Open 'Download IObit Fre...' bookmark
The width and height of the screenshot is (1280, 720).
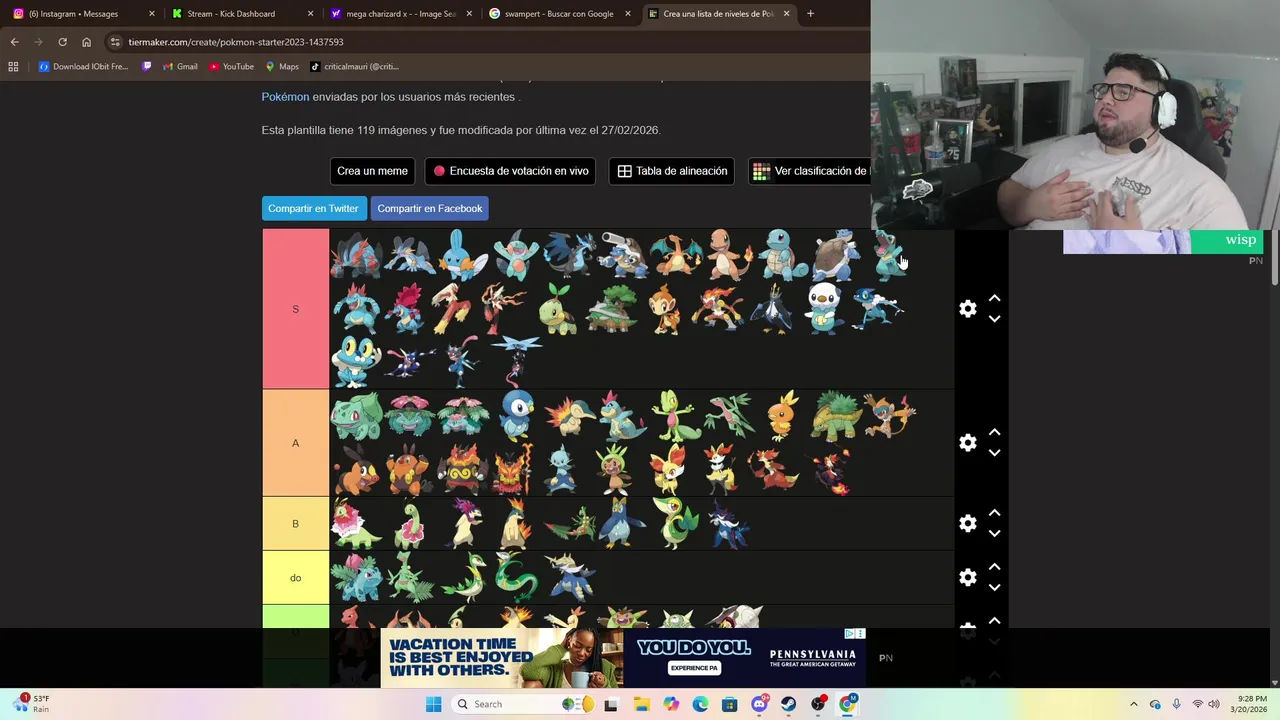(x=84, y=67)
